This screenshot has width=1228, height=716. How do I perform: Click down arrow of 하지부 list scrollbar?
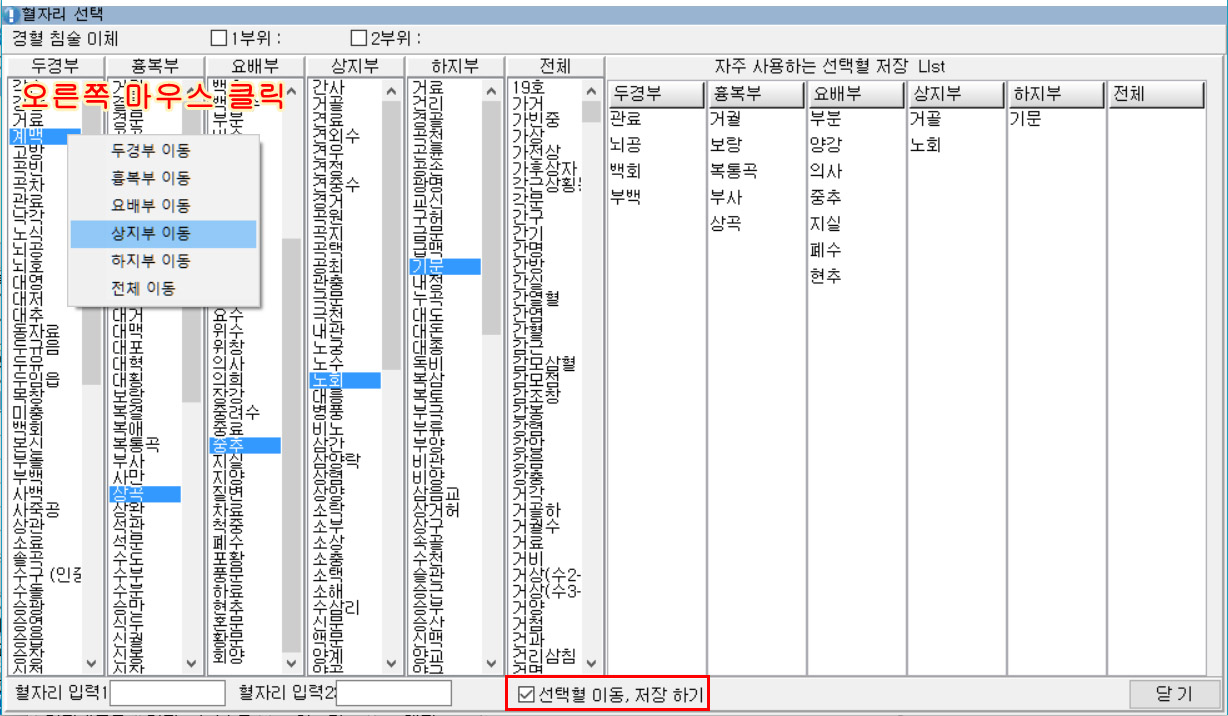coord(491,663)
